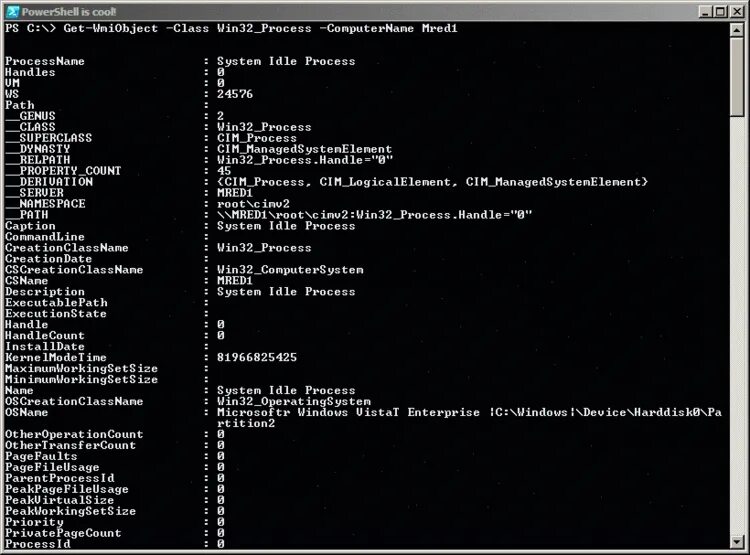Viewport: 750px width, 555px height.
Task: Click empty scrollbar track below the thumb
Action: [737, 325]
